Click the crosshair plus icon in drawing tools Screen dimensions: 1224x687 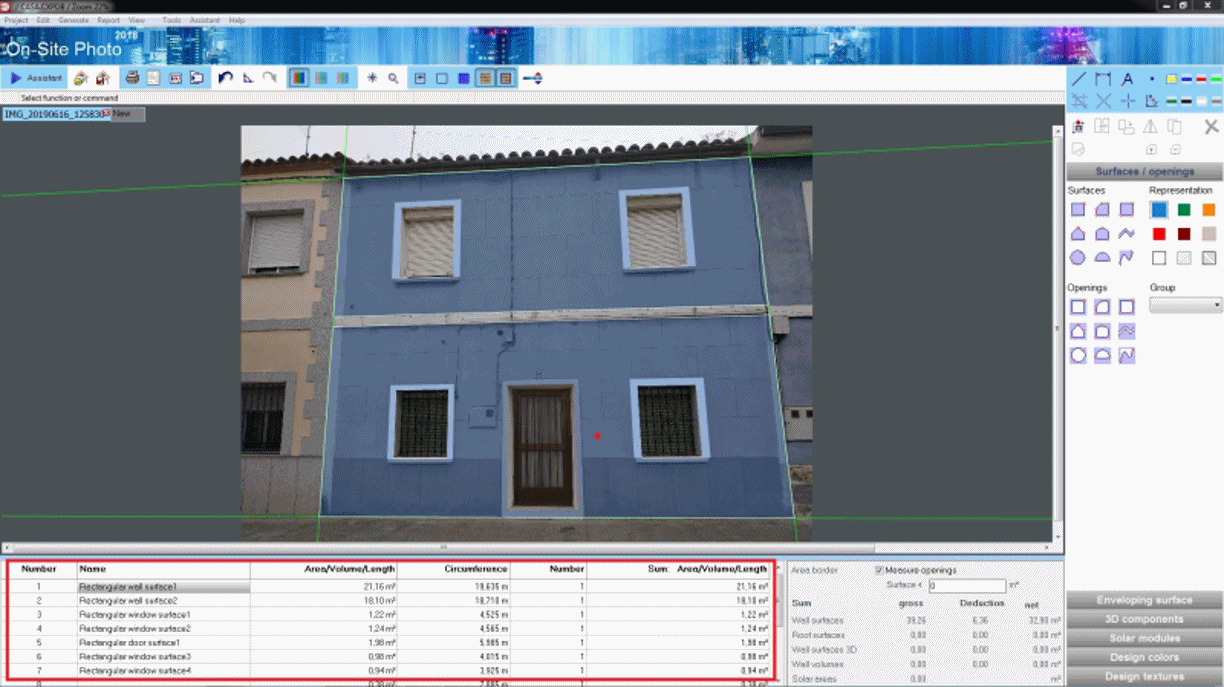point(1127,101)
